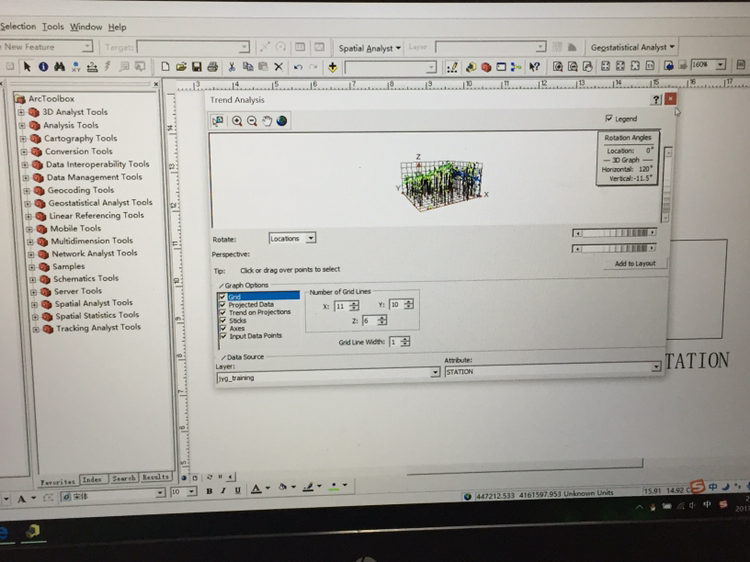Click the select features tool in Trend Analysis
Viewport: 750px width, 562px height.
[x=218, y=121]
